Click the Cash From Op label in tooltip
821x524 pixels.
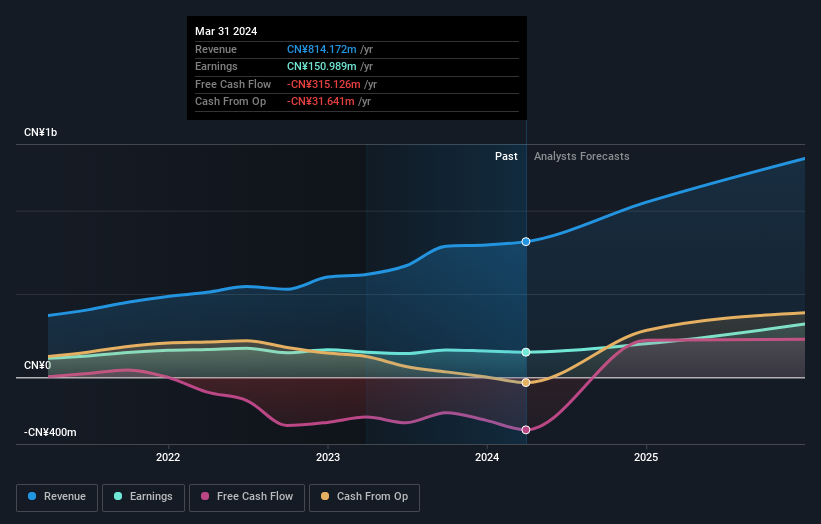(230, 102)
